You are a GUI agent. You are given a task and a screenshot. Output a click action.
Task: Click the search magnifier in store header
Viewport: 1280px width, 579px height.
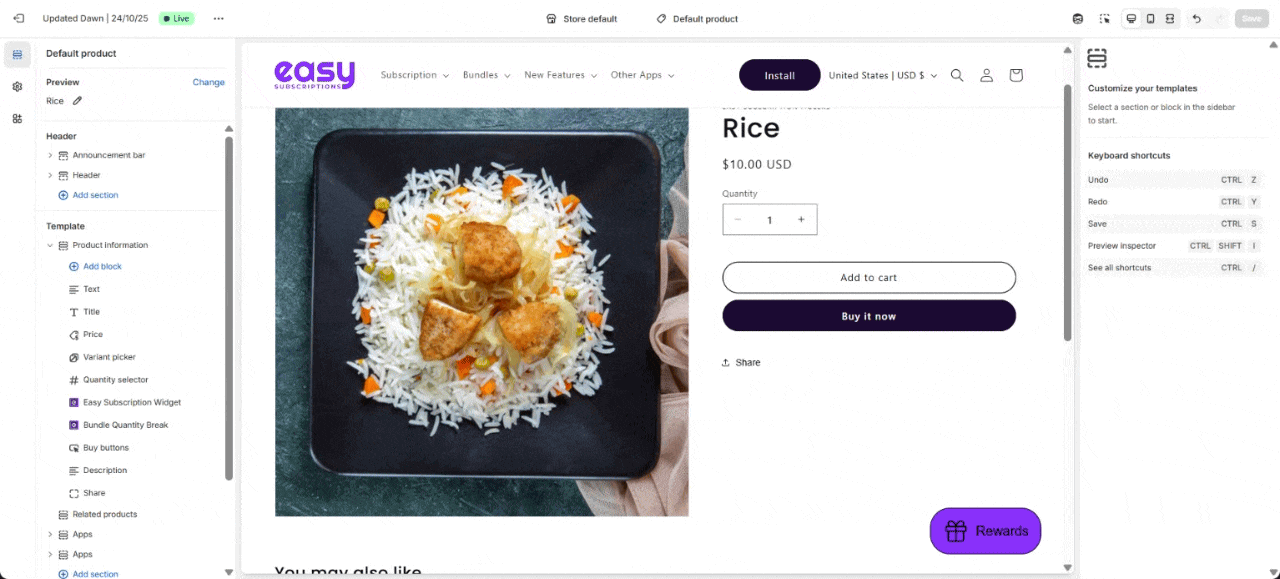[x=957, y=75]
